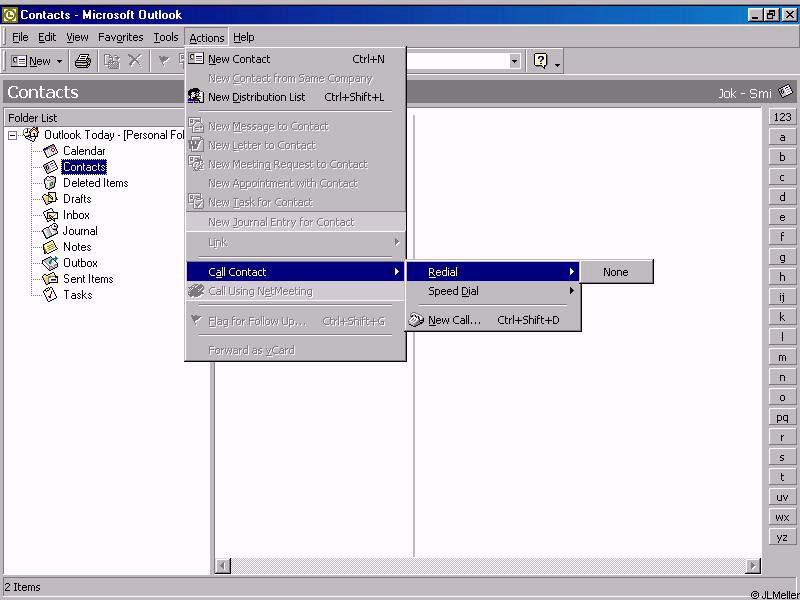Click the Tasks folder icon
800x600 pixels.
[x=50, y=295]
